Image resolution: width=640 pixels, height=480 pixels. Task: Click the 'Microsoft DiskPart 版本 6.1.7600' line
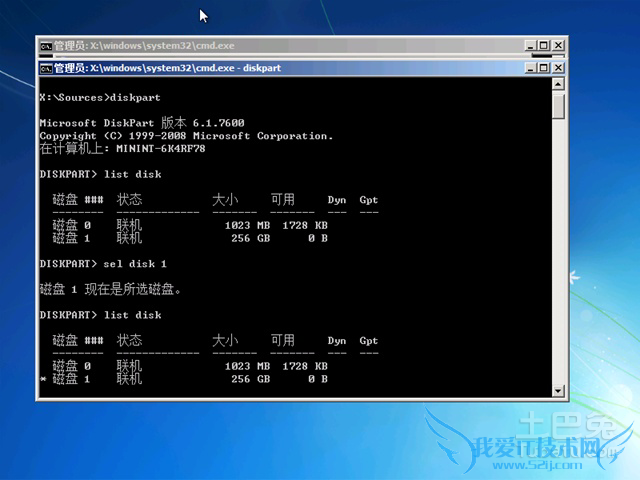(142, 122)
